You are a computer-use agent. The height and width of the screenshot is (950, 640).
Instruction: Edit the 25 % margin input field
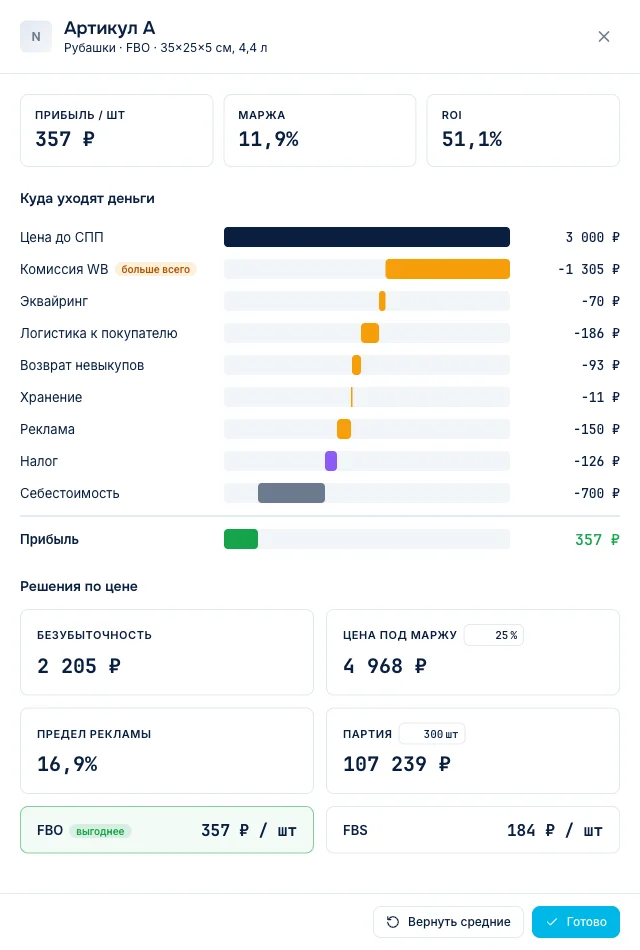[493, 635]
